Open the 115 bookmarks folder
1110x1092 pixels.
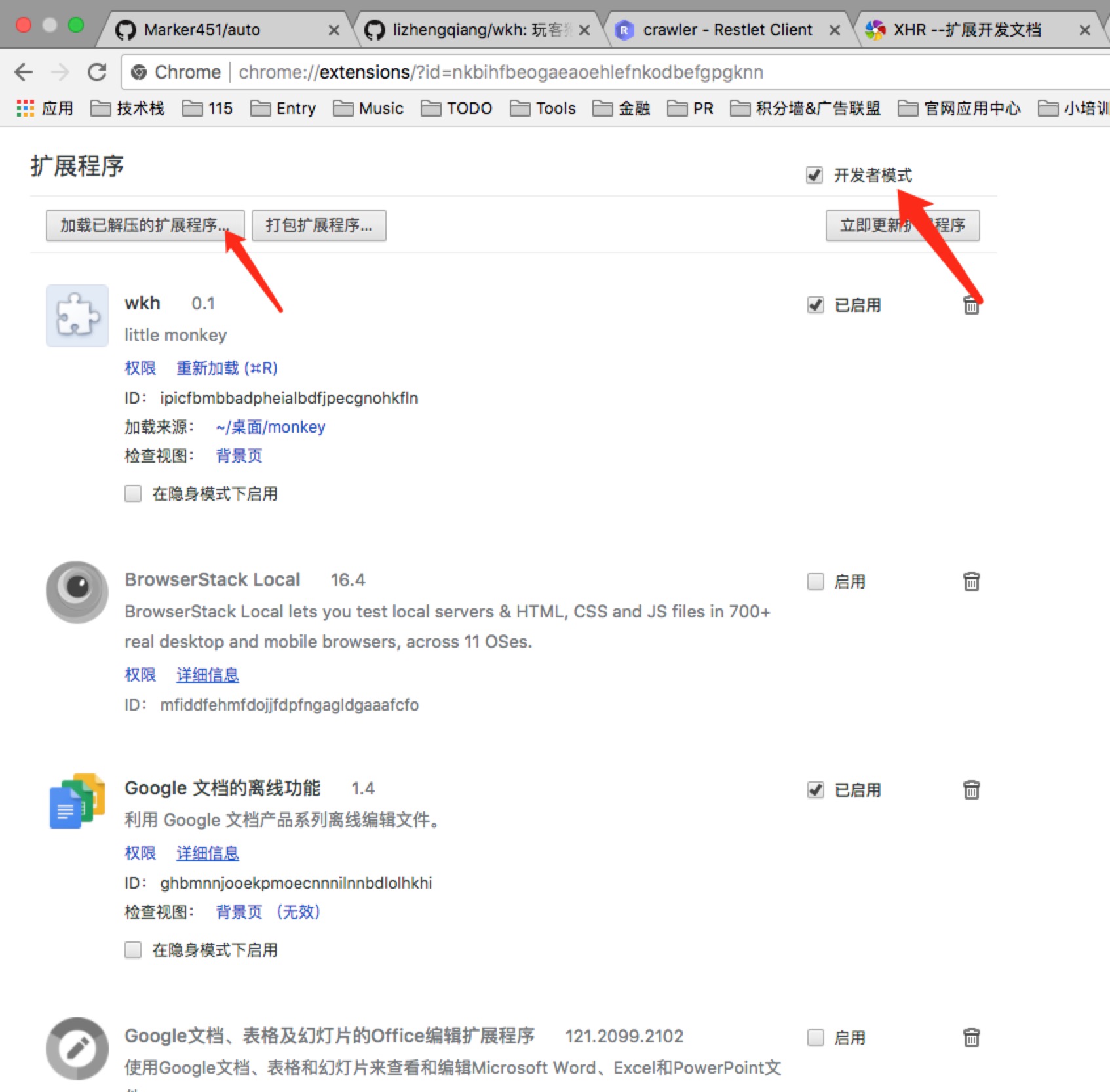(207, 108)
